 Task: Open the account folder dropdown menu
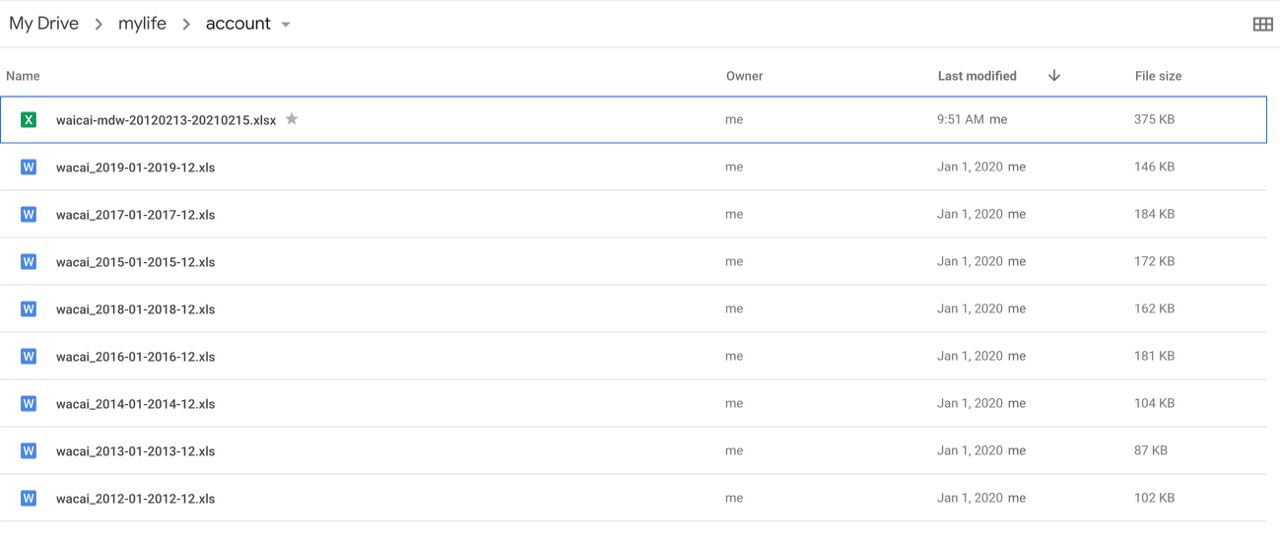tap(286, 25)
